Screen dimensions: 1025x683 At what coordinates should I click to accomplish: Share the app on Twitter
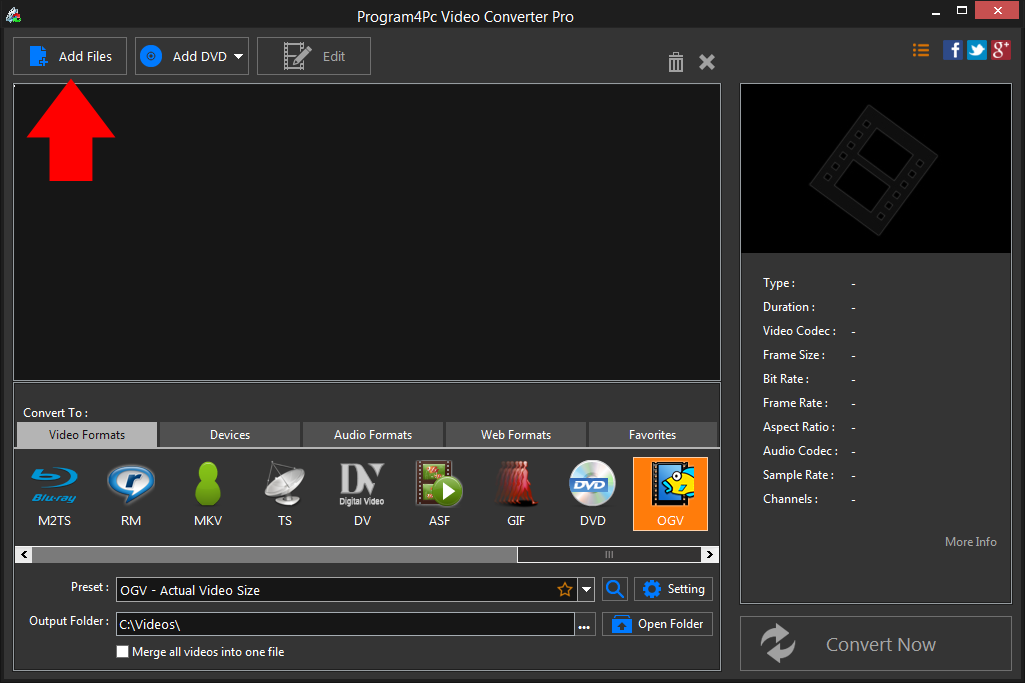(976, 49)
